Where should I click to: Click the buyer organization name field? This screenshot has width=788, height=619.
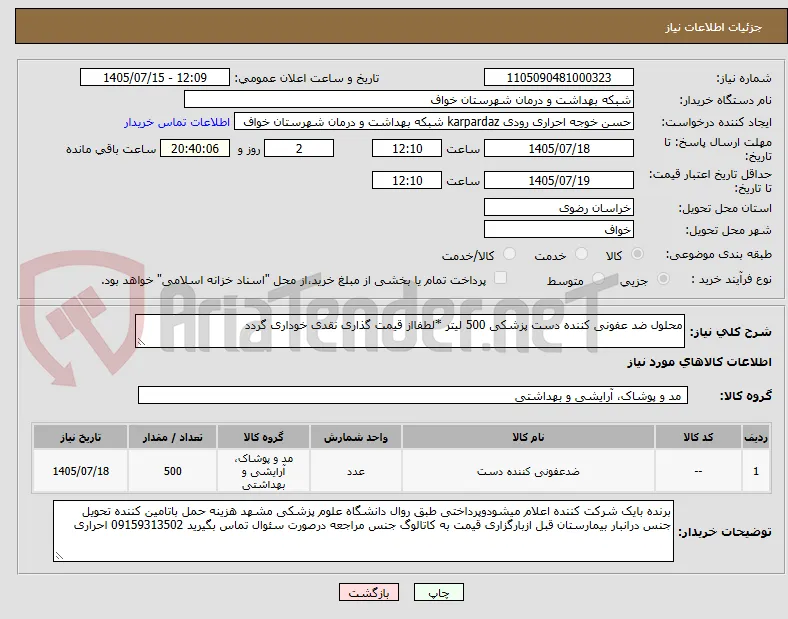[409, 99]
